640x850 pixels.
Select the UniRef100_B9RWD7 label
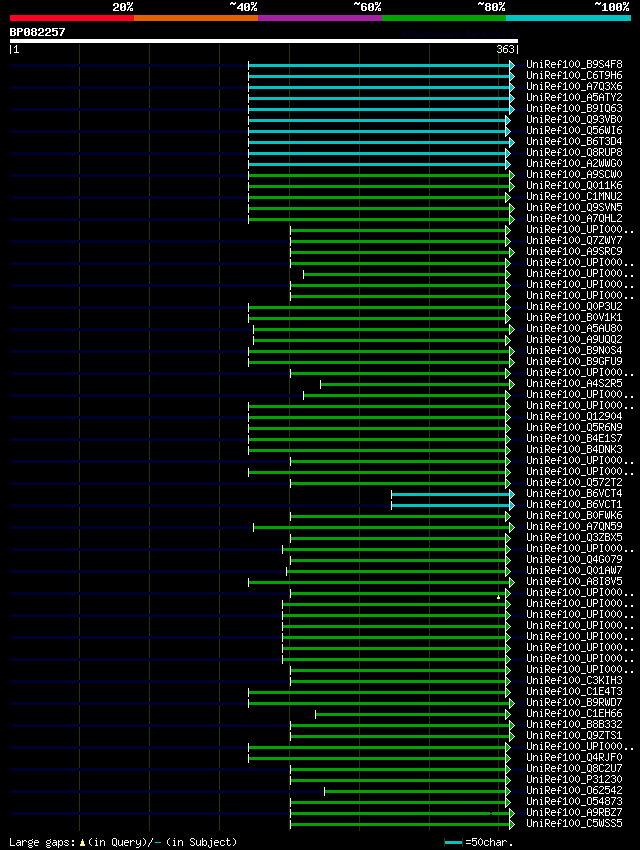point(574,702)
